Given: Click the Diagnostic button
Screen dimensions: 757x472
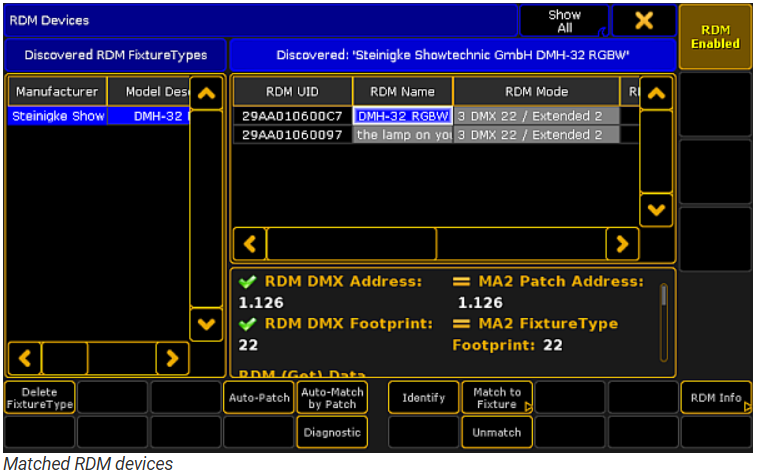Looking at the screenshot, I should (332, 432).
